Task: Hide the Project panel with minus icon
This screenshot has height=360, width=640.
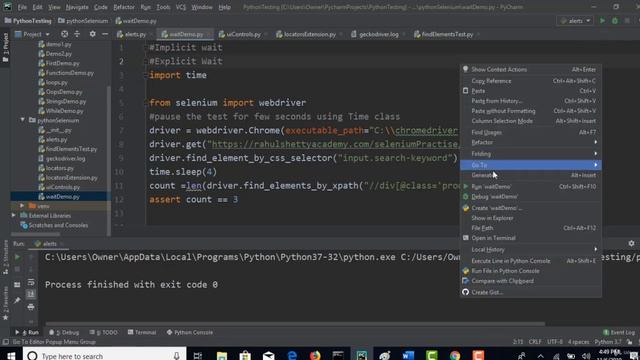Action: (x=105, y=34)
